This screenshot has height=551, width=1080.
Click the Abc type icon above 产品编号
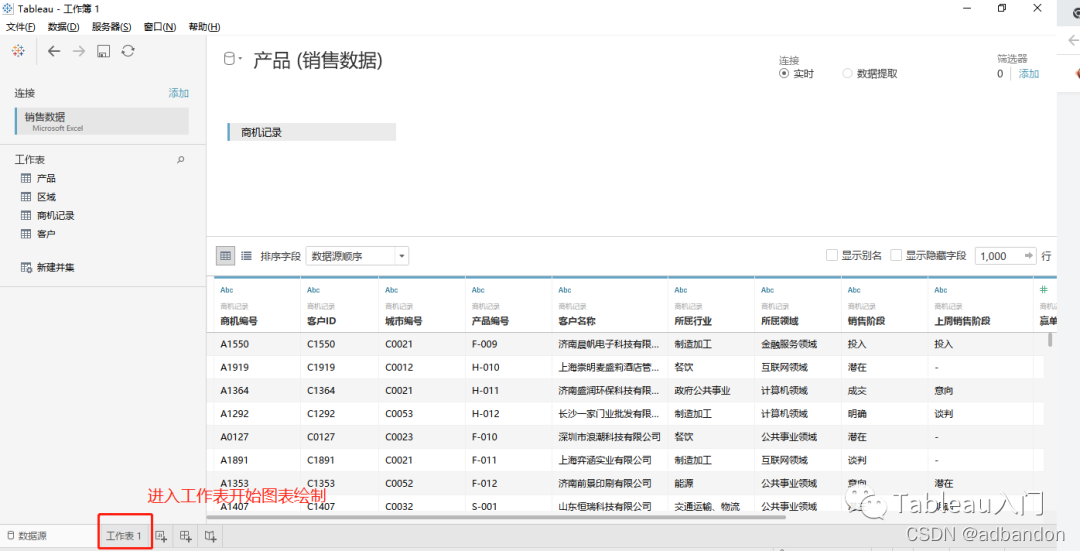478,291
